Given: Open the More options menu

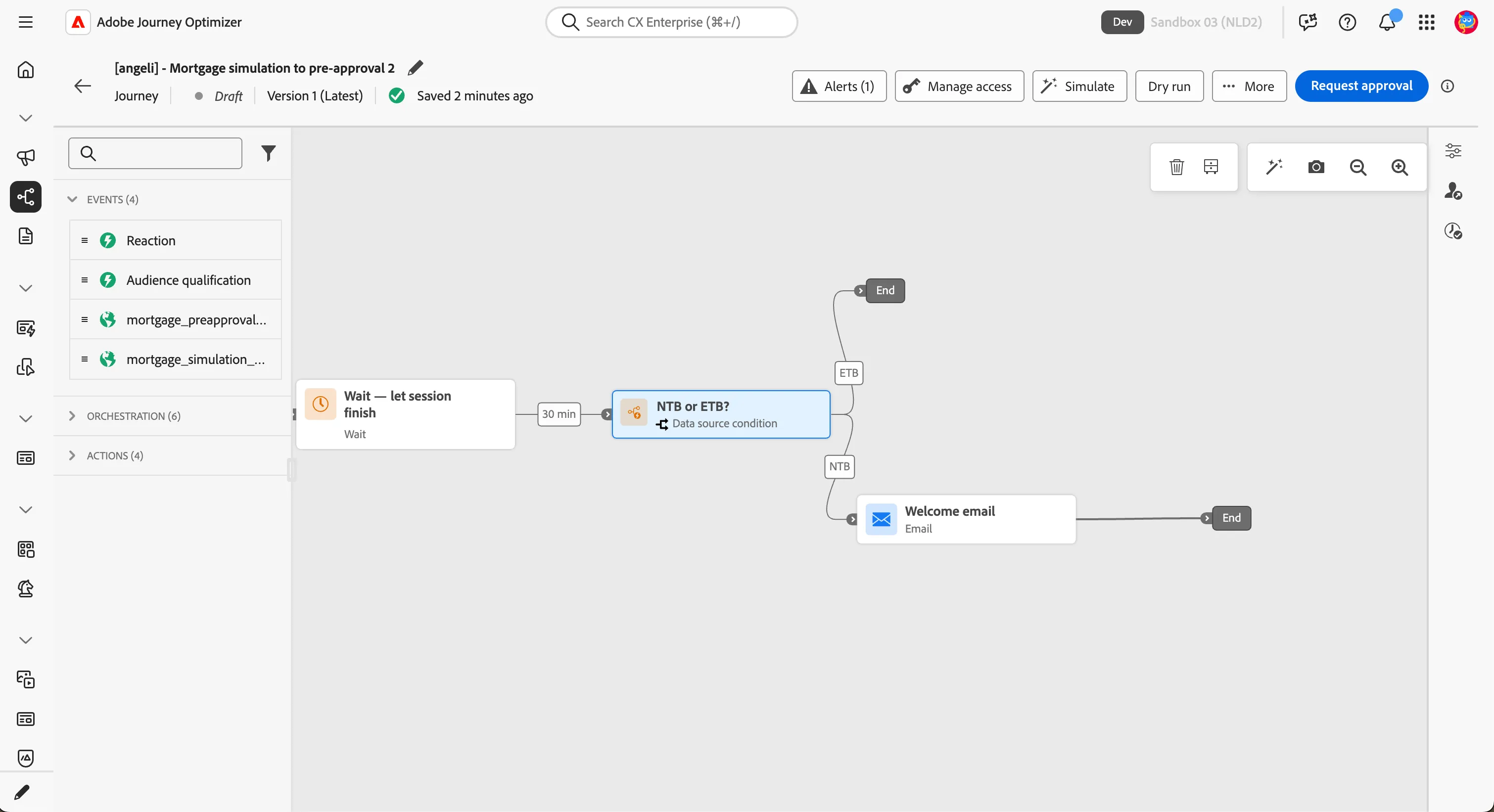Looking at the screenshot, I should tap(1249, 86).
